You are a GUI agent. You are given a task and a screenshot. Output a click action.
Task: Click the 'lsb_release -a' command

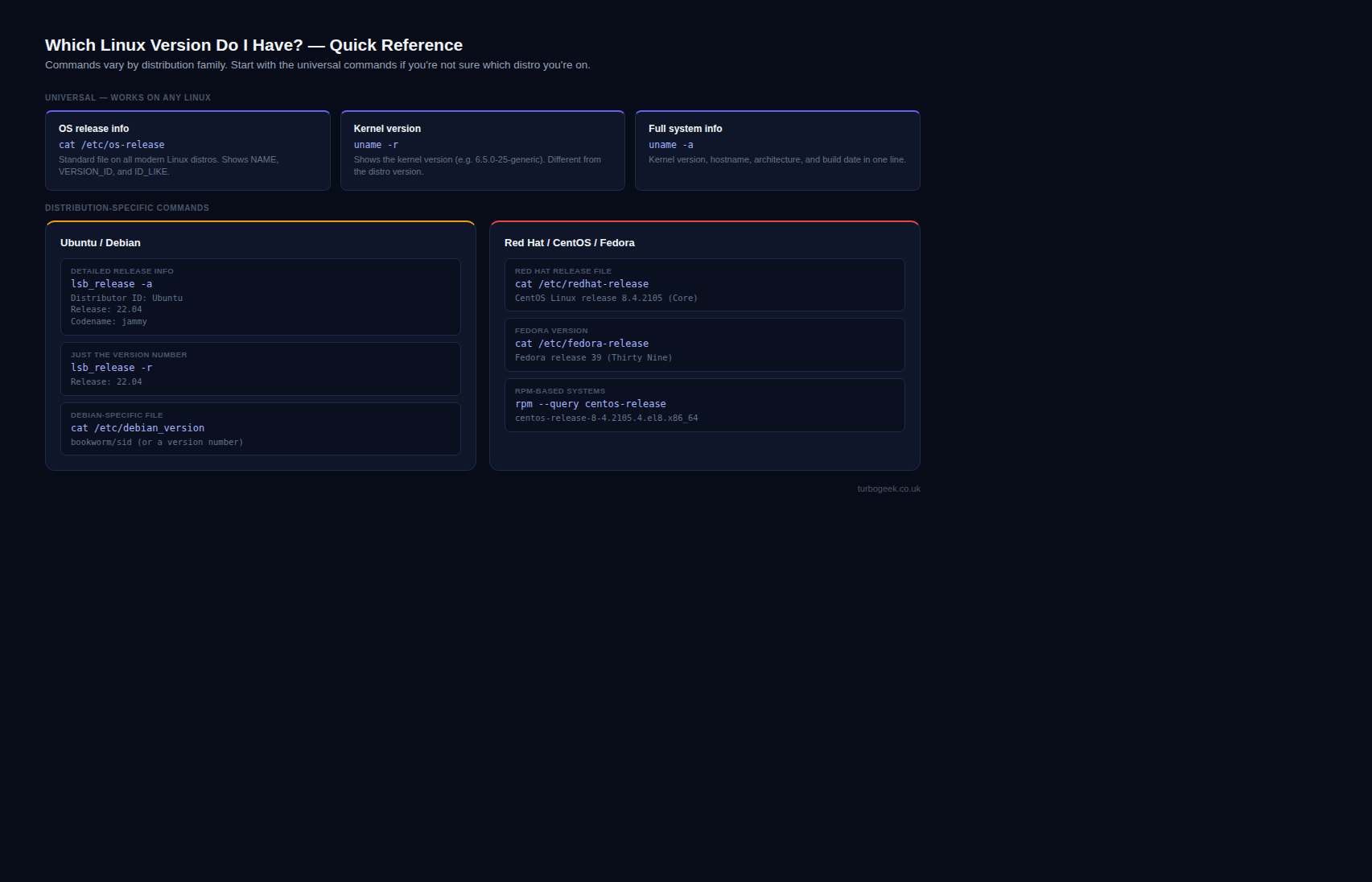click(x=111, y=284)
